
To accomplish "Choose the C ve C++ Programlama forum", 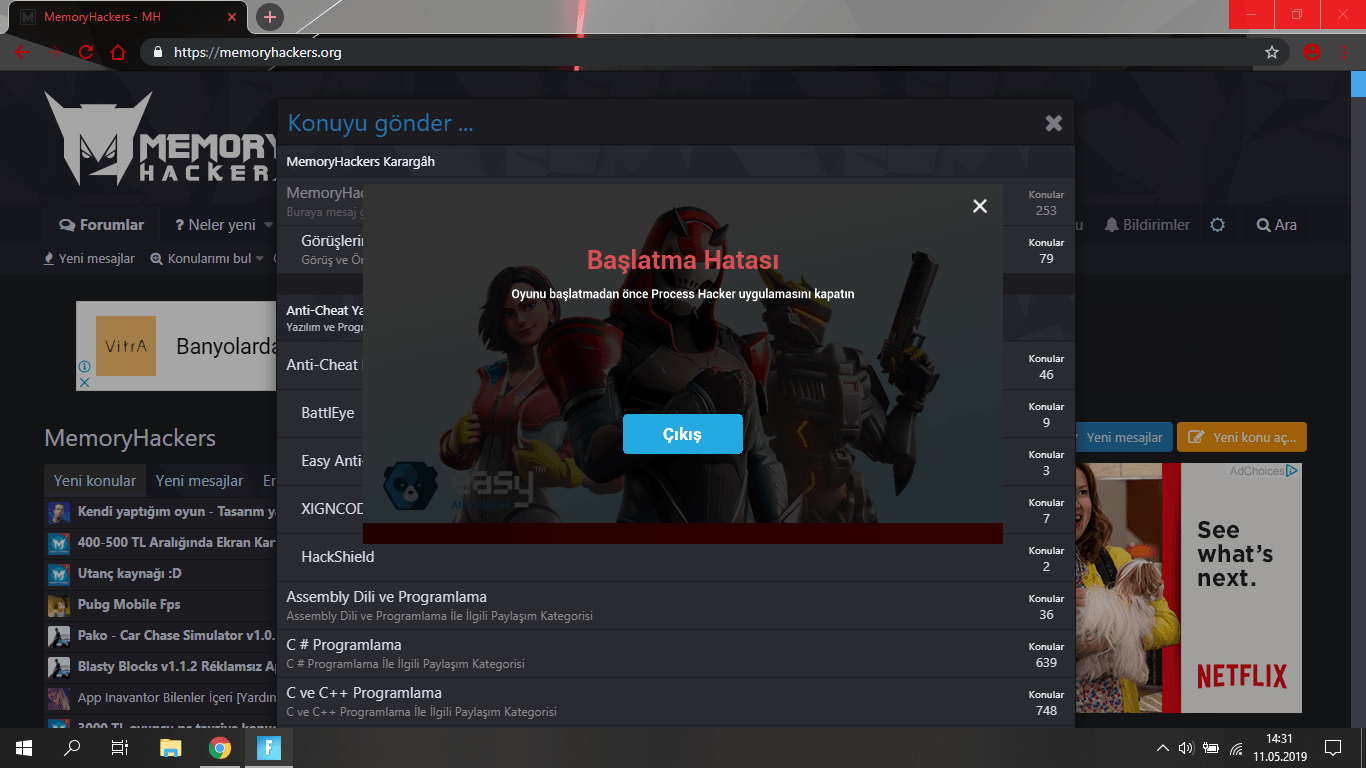I will [676, 701].
